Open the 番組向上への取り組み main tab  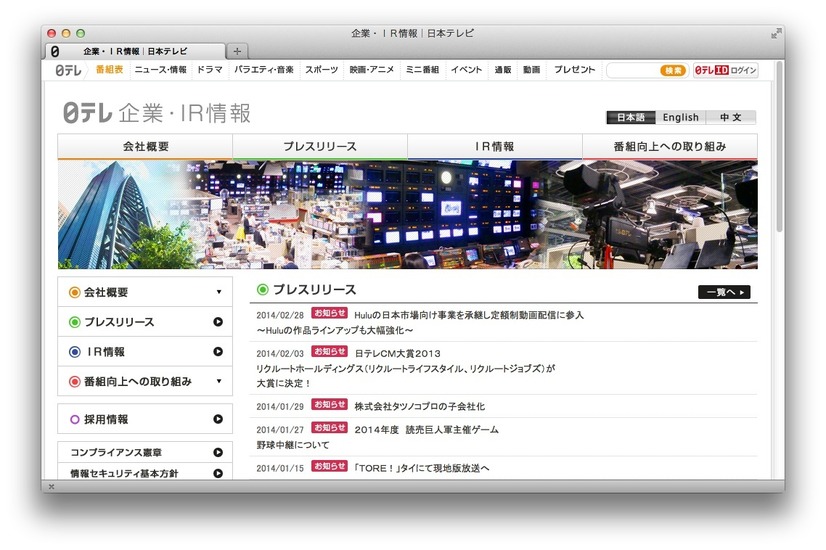point(670,146)
